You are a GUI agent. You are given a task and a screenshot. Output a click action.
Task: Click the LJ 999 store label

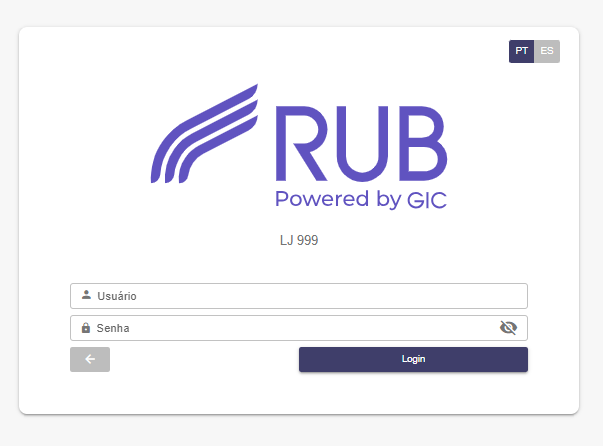299,240
